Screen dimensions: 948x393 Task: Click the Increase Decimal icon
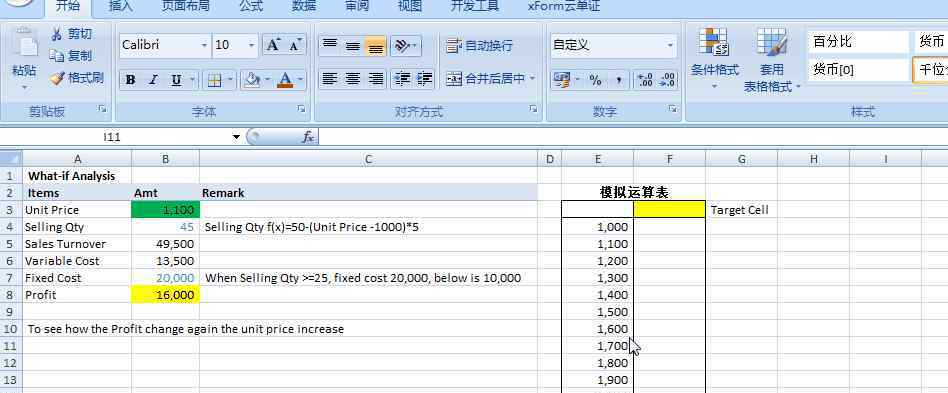click(645, 79)
